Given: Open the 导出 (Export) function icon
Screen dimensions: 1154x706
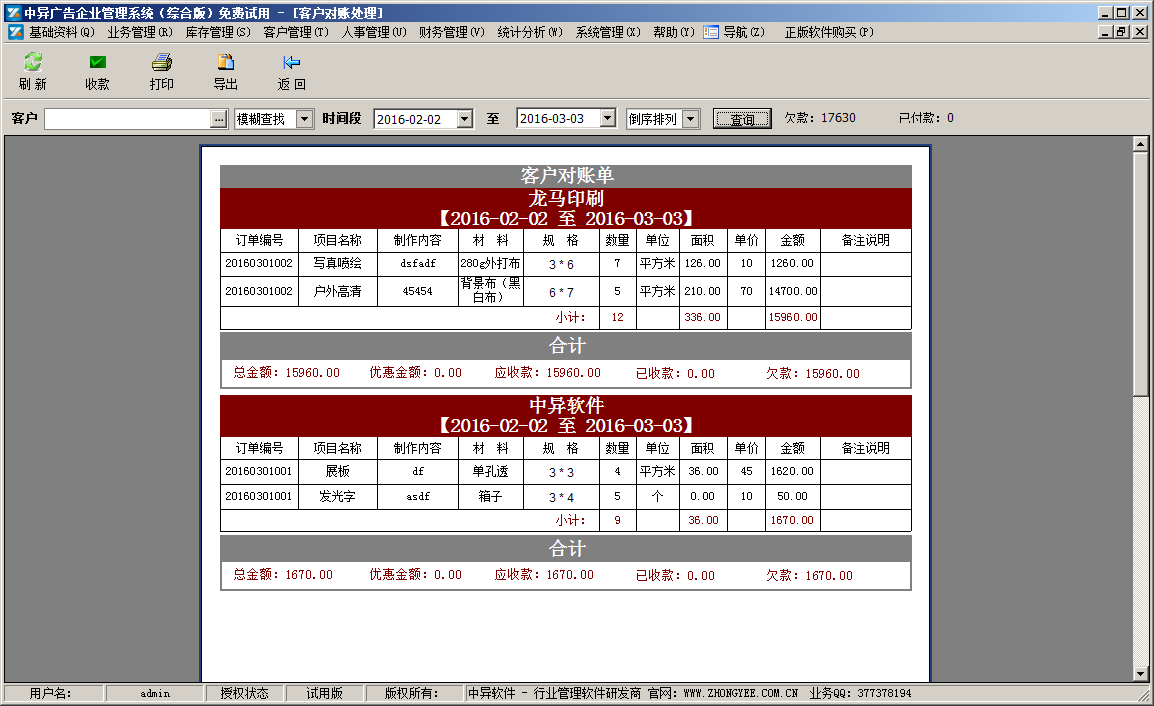Looking at the screenshot, I should point(225,72).
